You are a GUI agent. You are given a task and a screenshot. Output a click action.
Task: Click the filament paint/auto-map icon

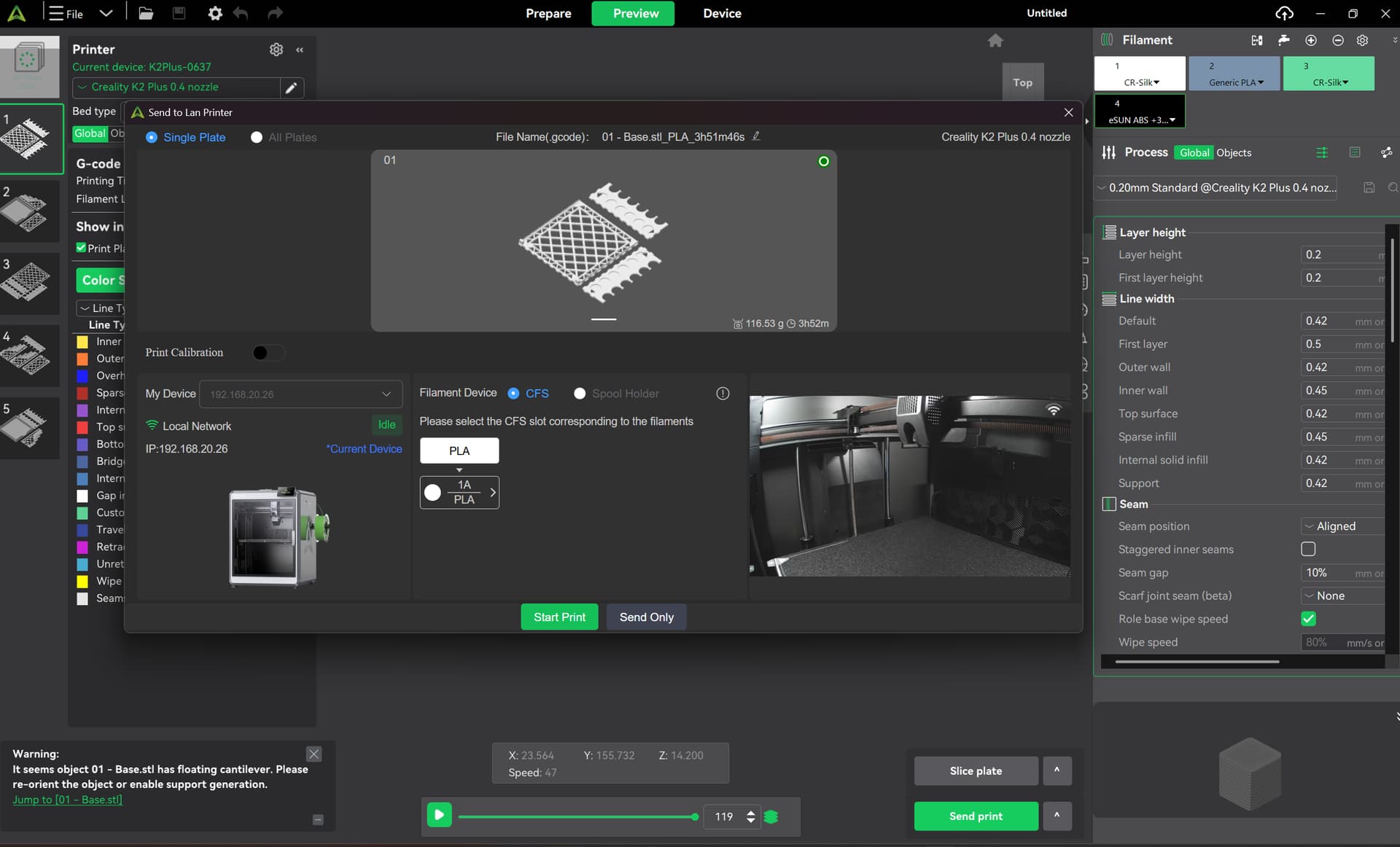(1283, 40)
